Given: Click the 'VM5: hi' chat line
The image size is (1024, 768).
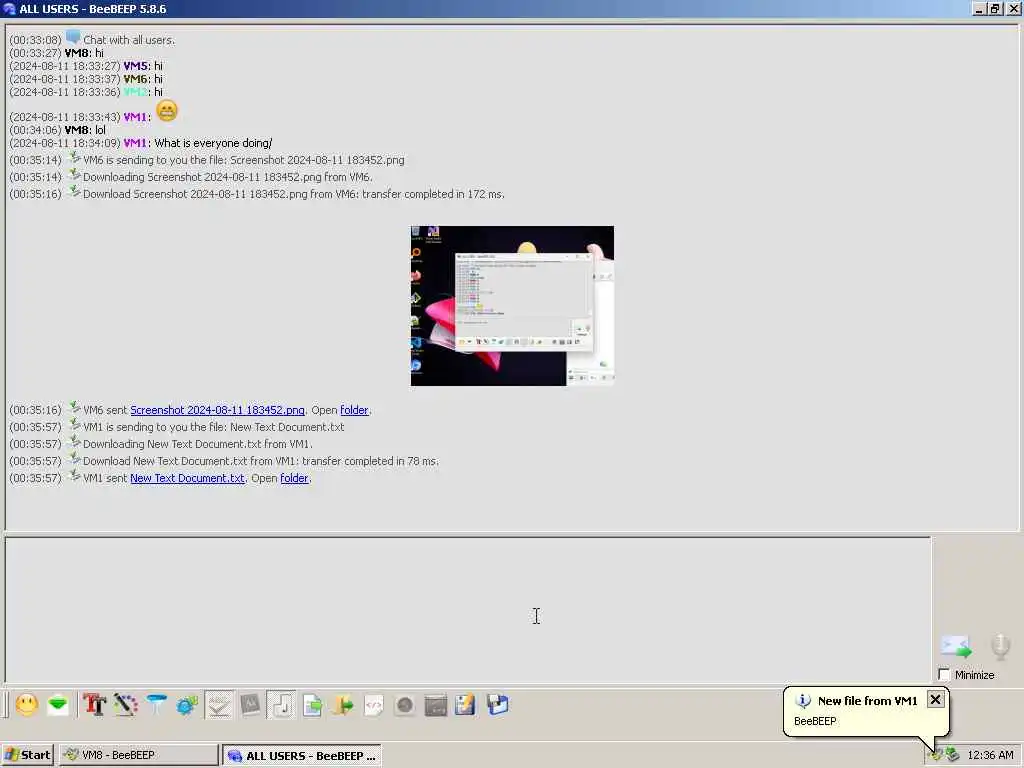Looking at the screenshot, I should tap(86, 66).
